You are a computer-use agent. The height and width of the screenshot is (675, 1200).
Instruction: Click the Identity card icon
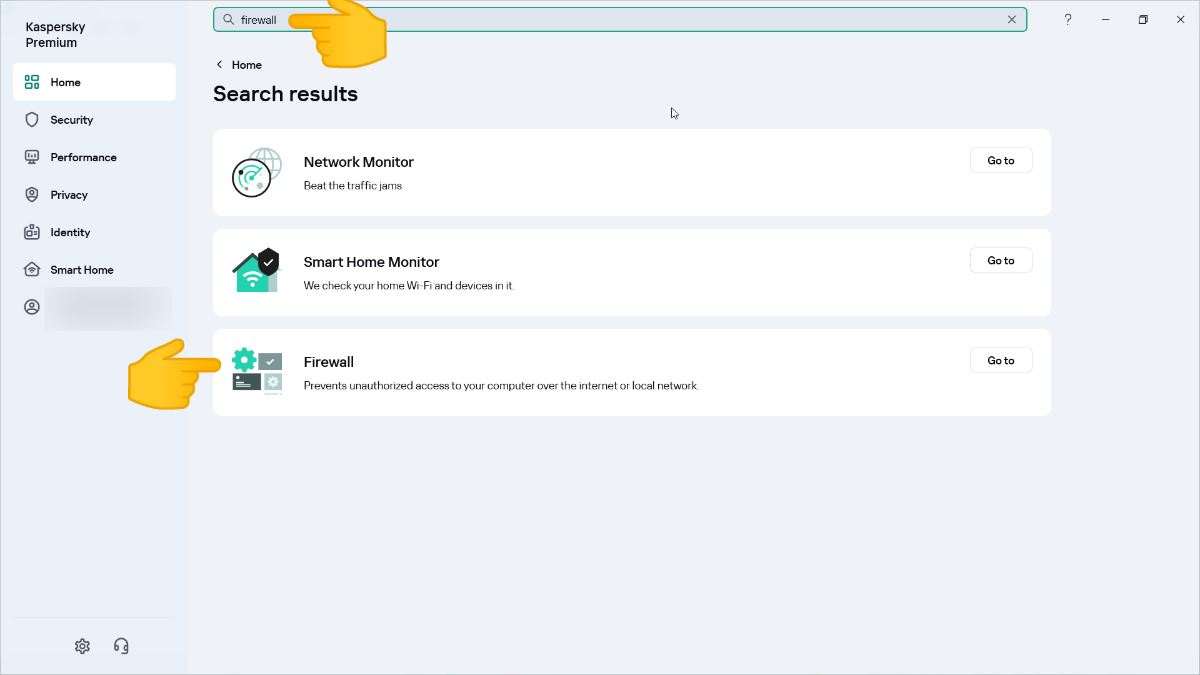point(32,232)
